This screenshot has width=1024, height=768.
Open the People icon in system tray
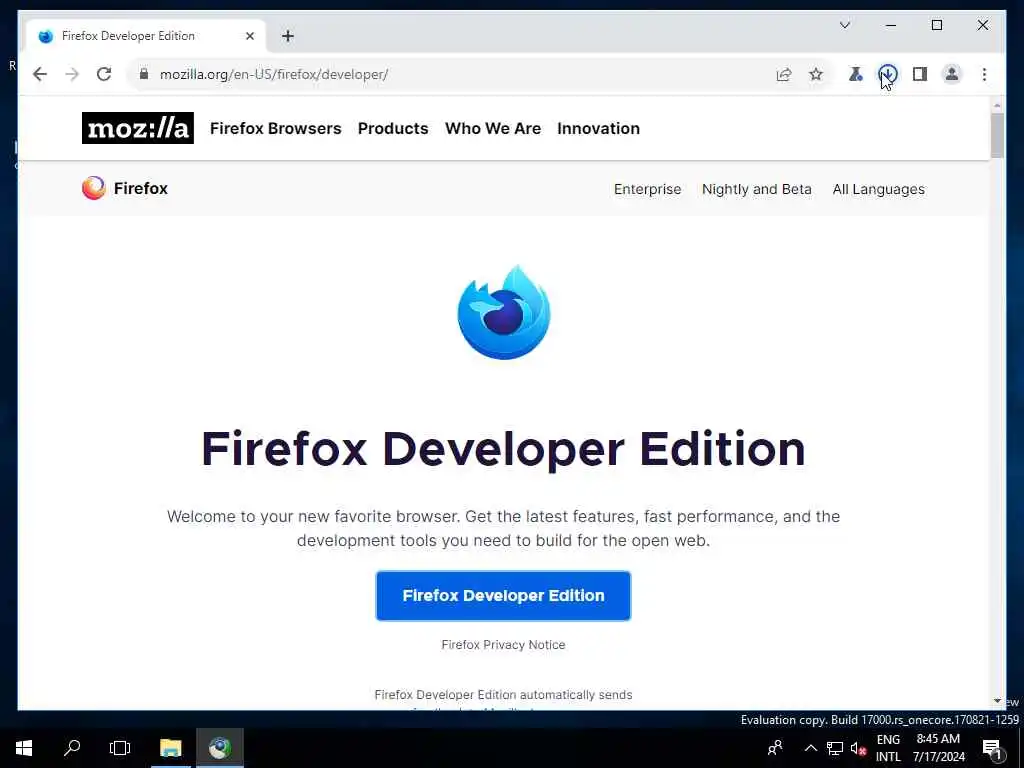(775, 748)
